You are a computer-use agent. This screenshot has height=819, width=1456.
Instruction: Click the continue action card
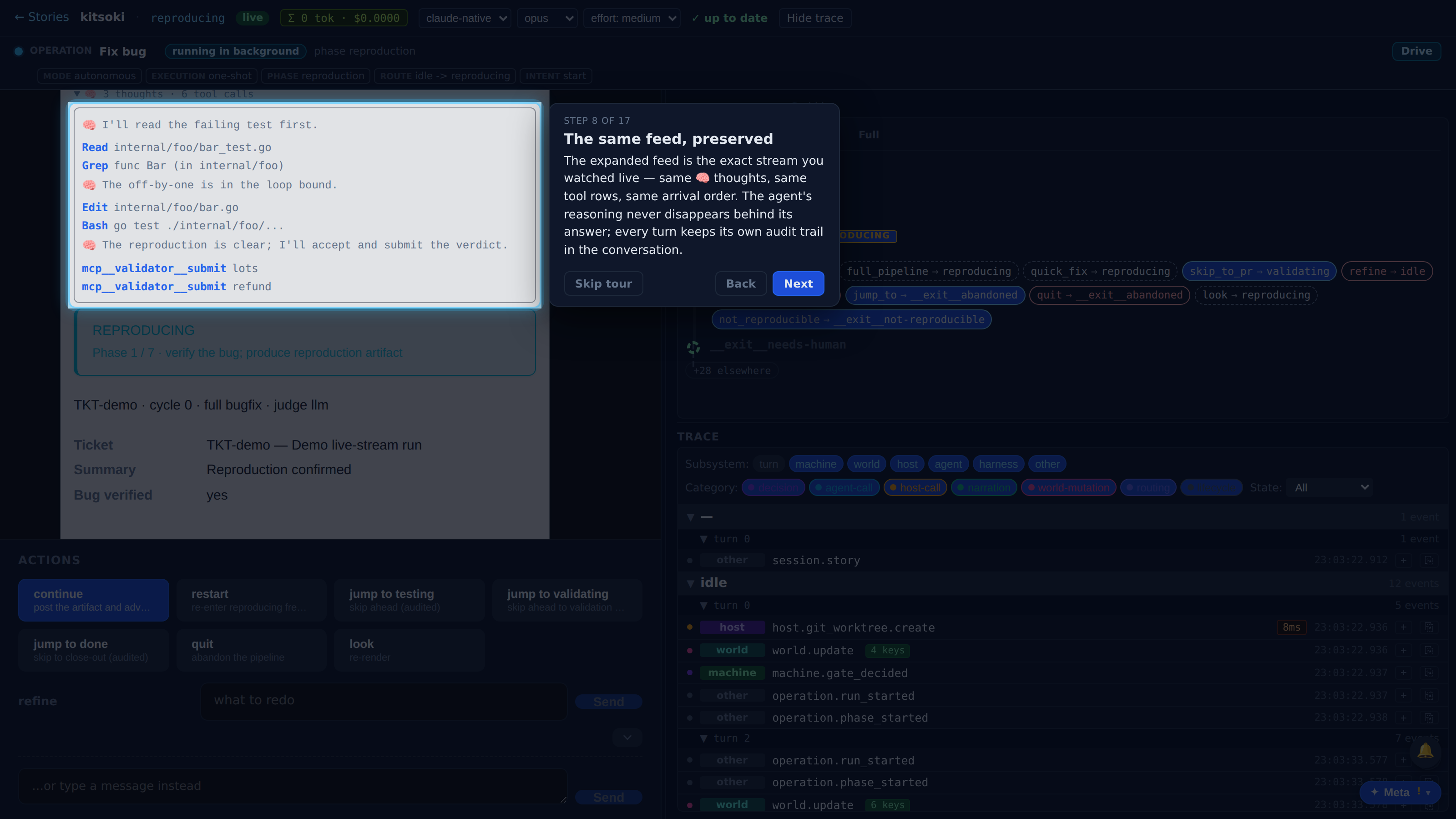coord(93,600)
